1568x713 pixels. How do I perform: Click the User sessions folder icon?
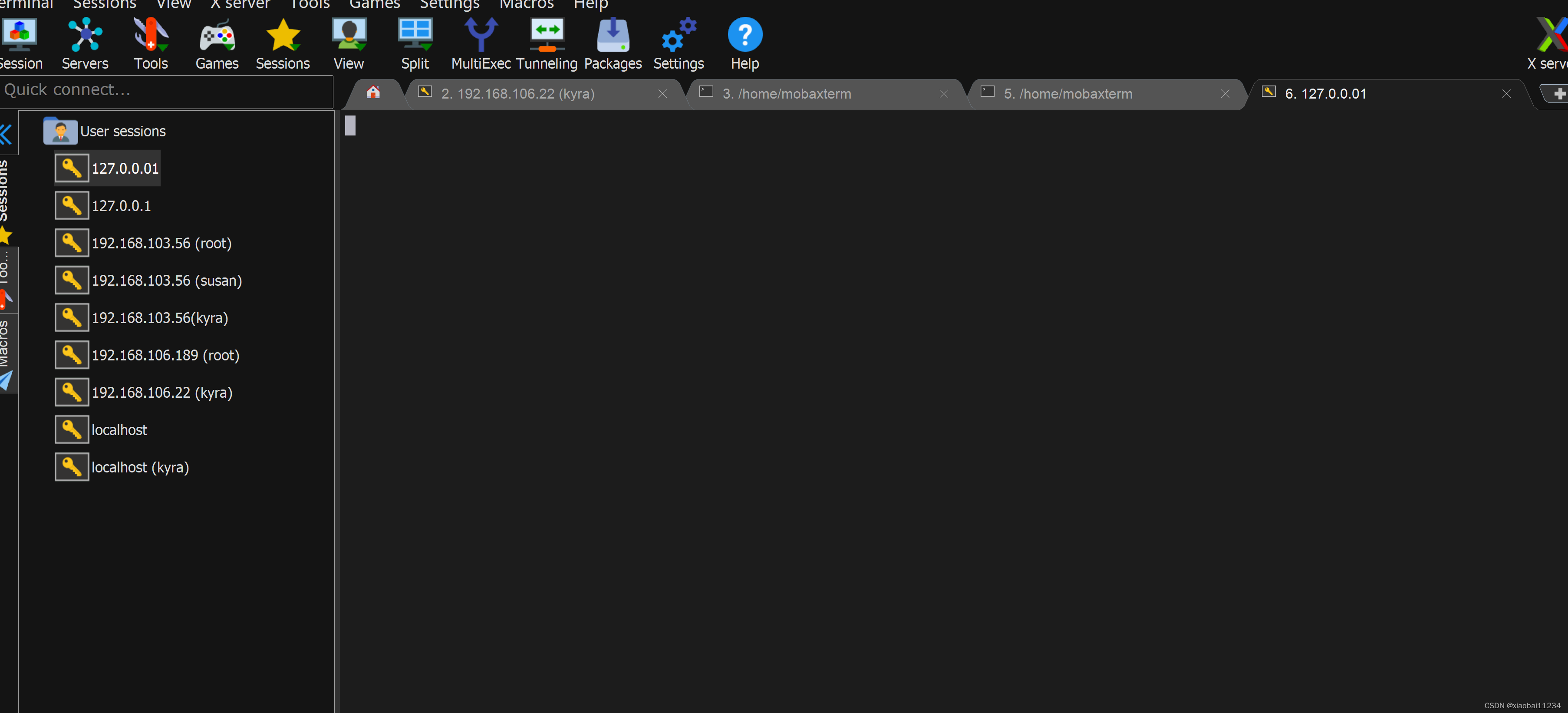tap(60, 131)
